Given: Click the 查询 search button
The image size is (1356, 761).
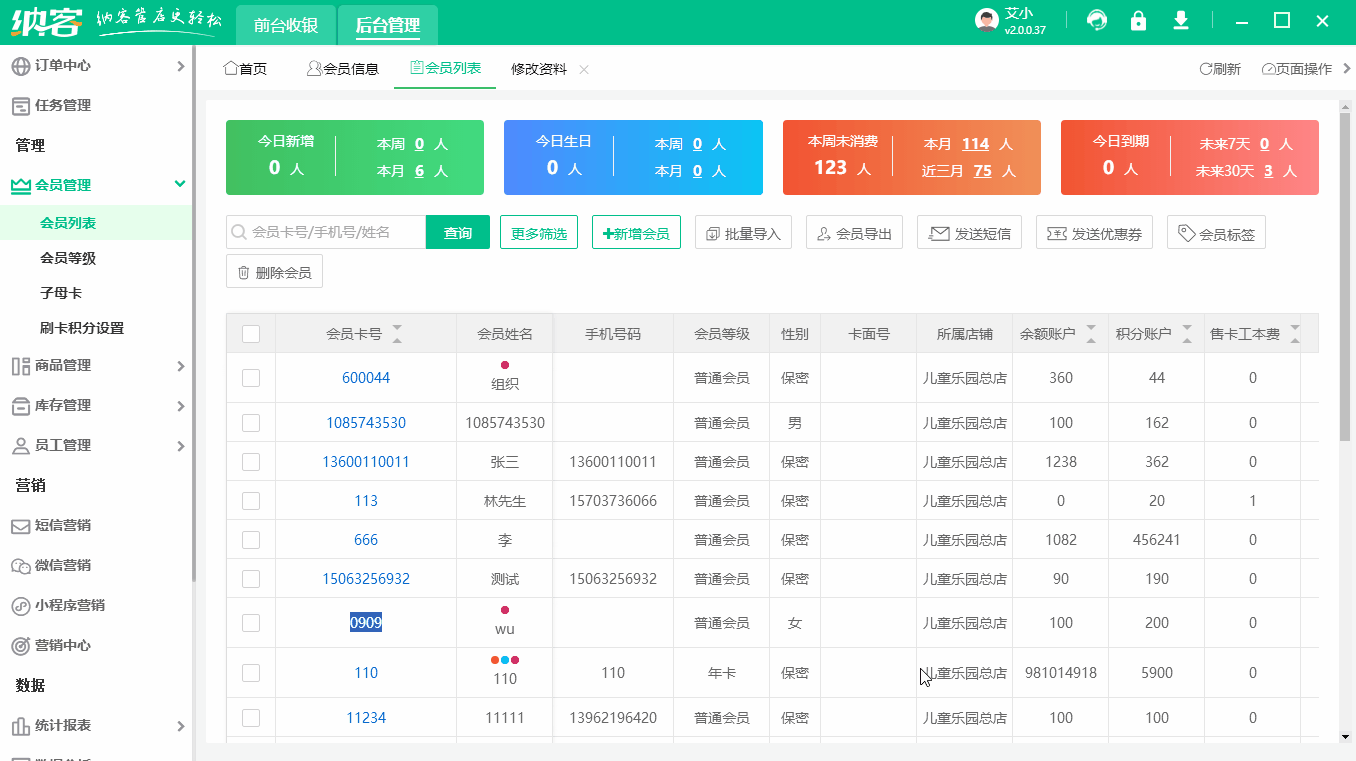Looking at the screenshot, I should pyautogui.click(x=457, y=231).
